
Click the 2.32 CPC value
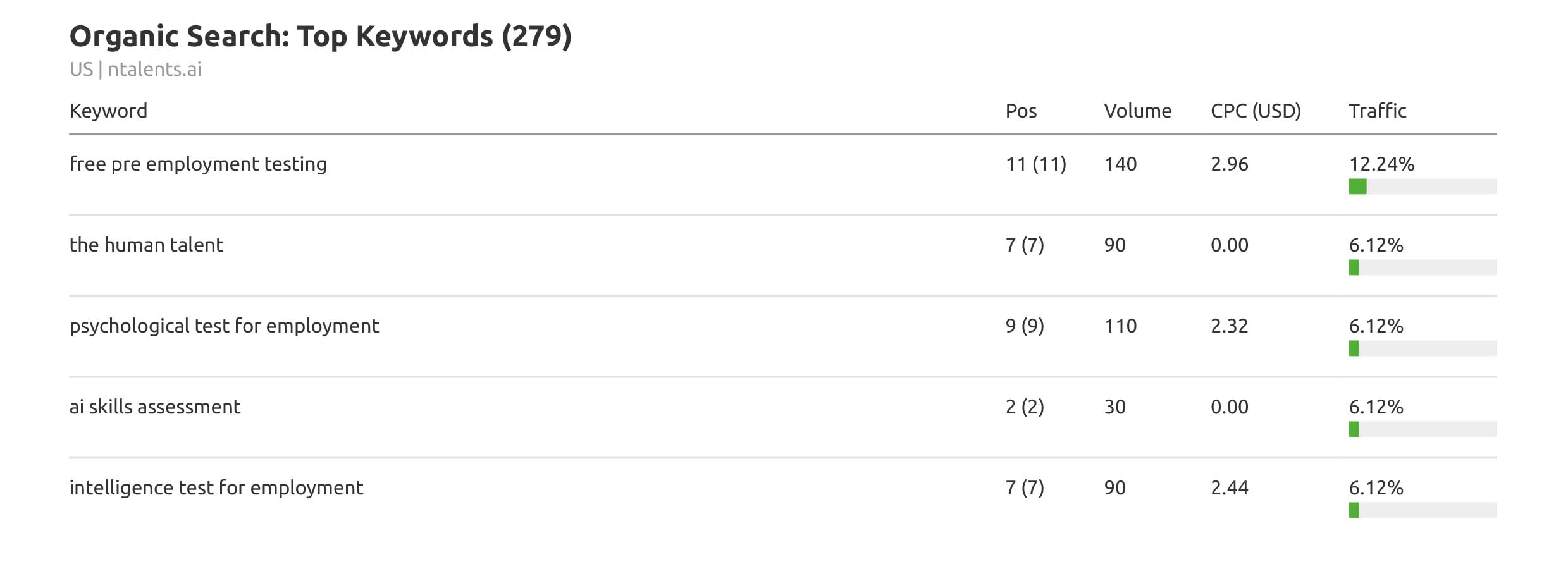coord(1229,326)
